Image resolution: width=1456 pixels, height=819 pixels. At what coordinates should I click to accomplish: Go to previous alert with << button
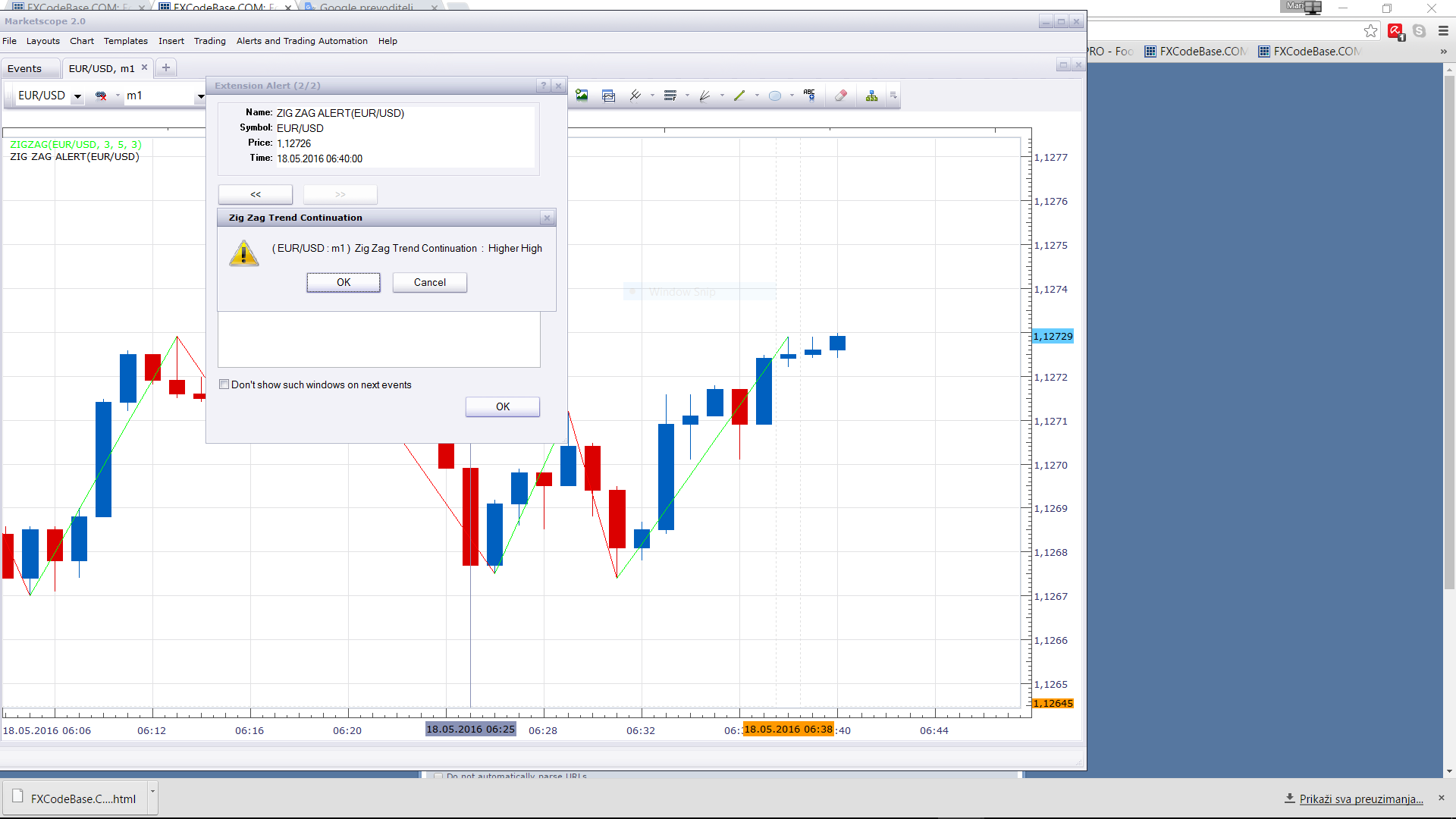click(x=256, y=194)
